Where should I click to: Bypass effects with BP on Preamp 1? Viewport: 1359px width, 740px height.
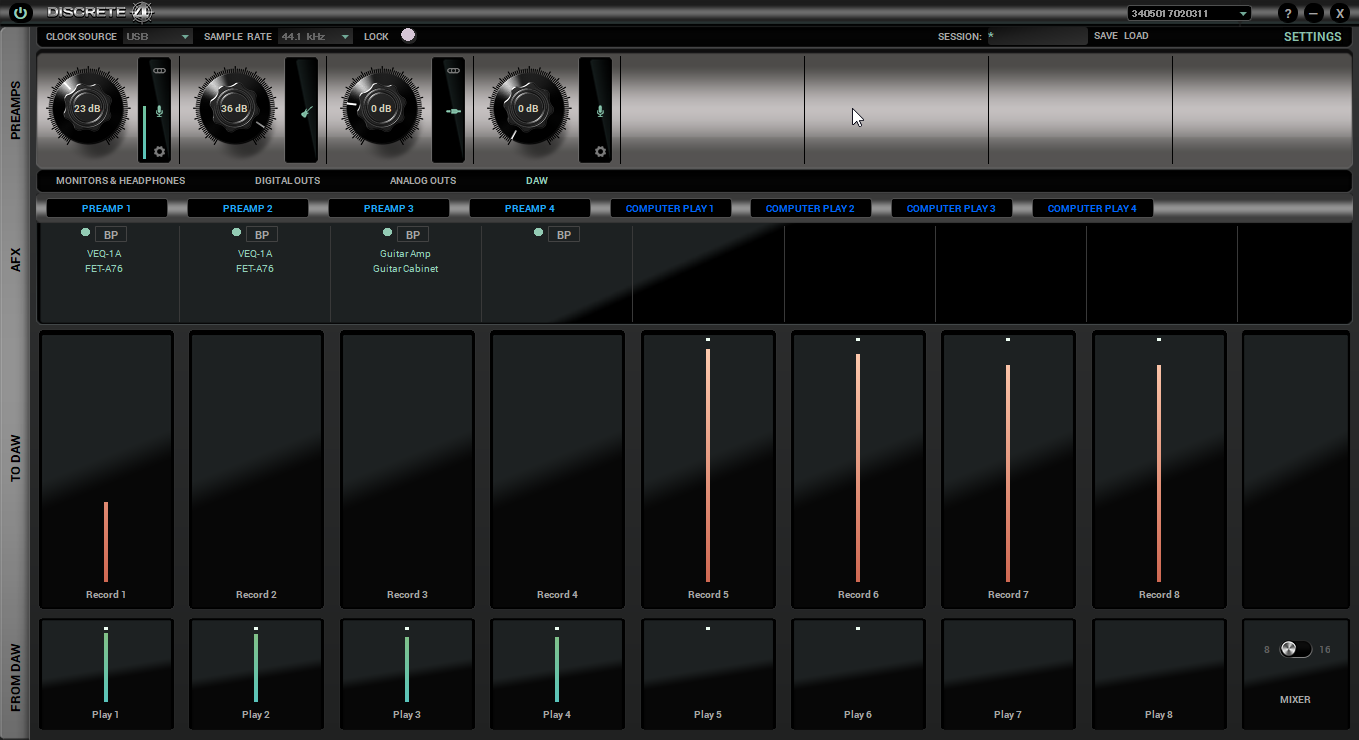coord(111,235)
